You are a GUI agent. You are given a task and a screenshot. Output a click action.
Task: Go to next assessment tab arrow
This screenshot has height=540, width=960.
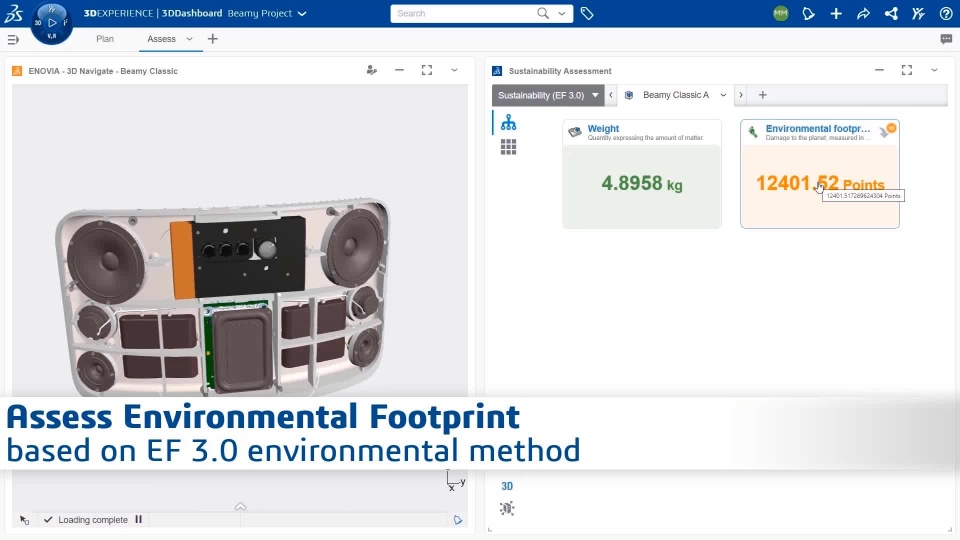(741, 95)
